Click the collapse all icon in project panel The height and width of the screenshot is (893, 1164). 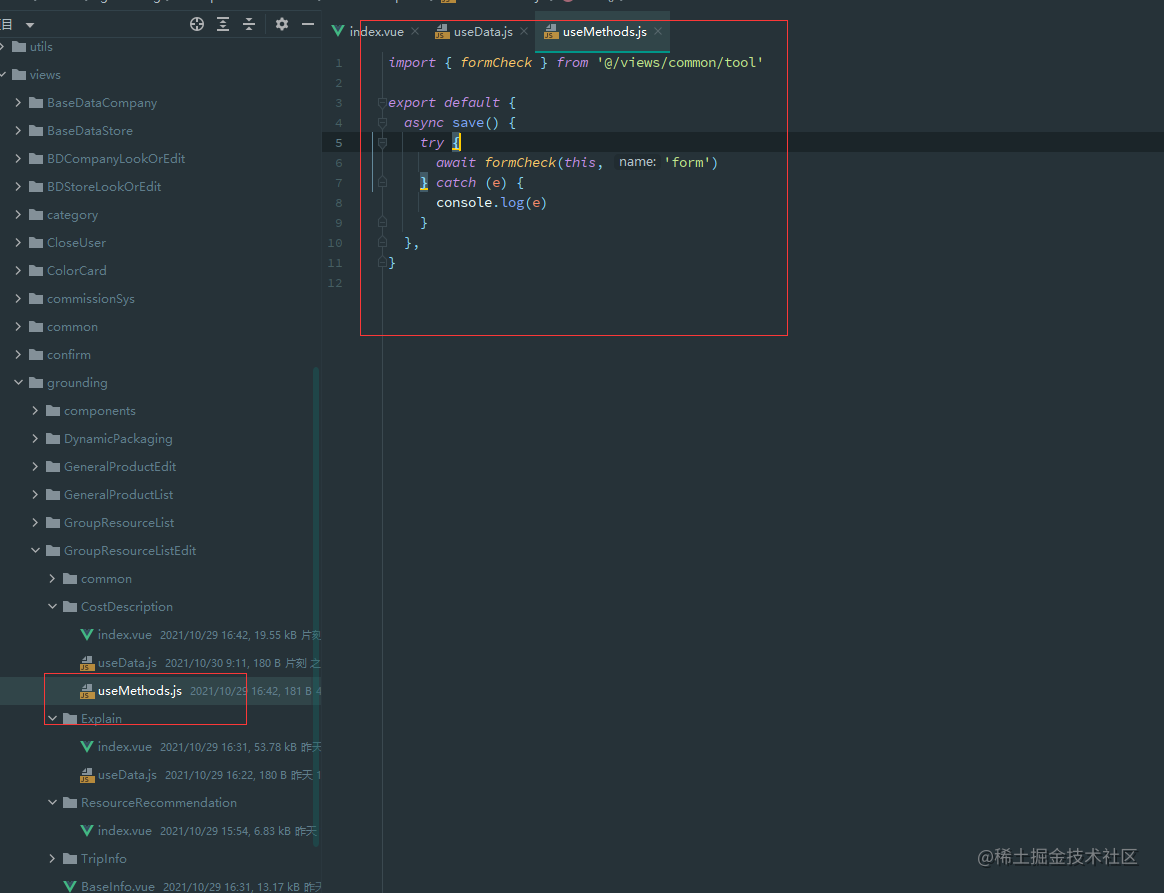click(x=249, y=24)
